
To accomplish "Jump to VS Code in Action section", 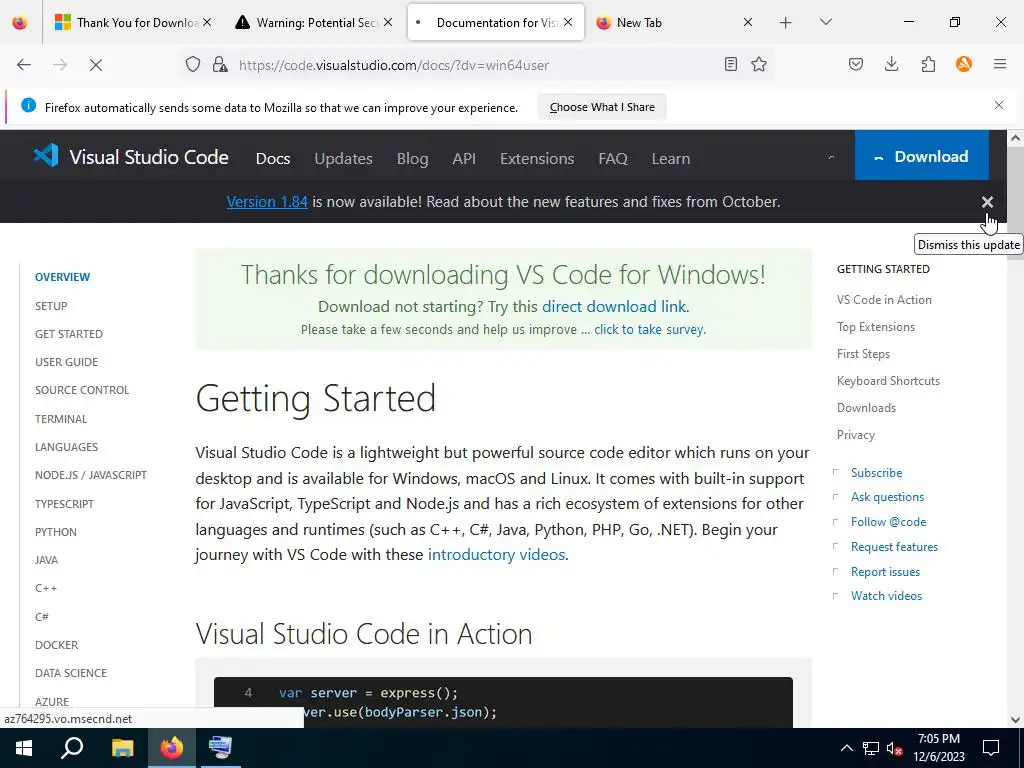I will point(884,300).
